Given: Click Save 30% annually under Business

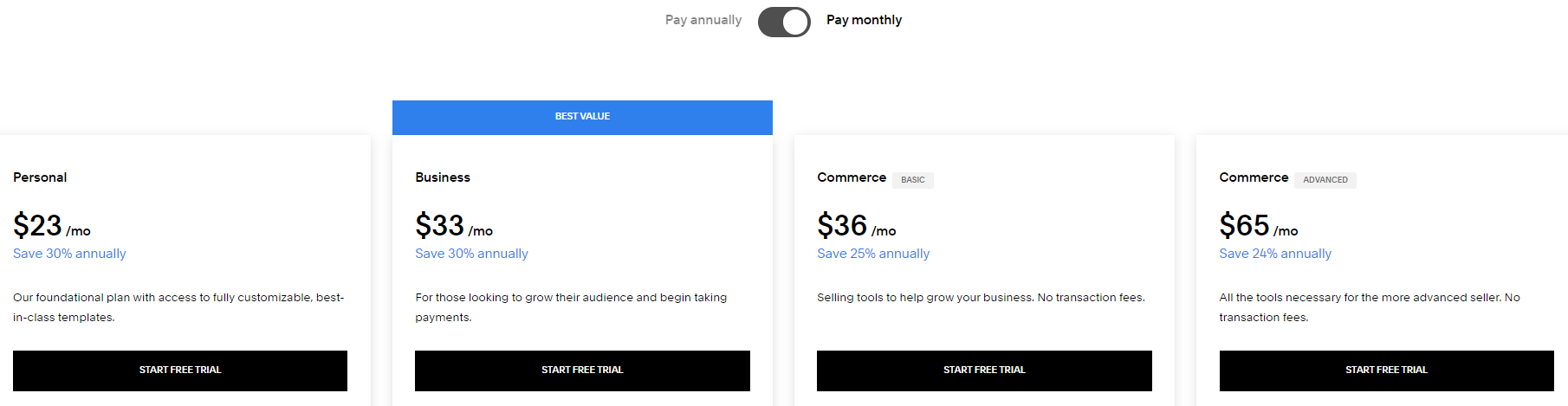Looking at the screenshot, I should 471,254.
